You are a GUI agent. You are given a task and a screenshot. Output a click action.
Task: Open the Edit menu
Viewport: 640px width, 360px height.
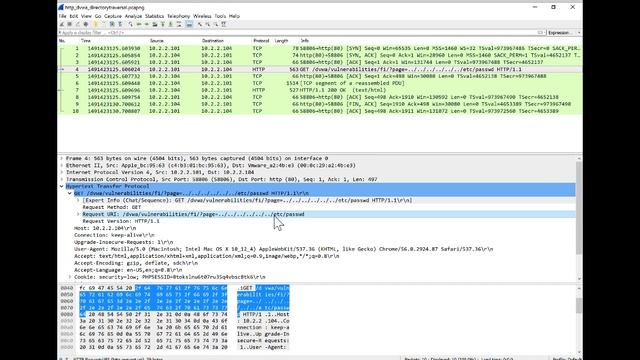click(74, 16)
